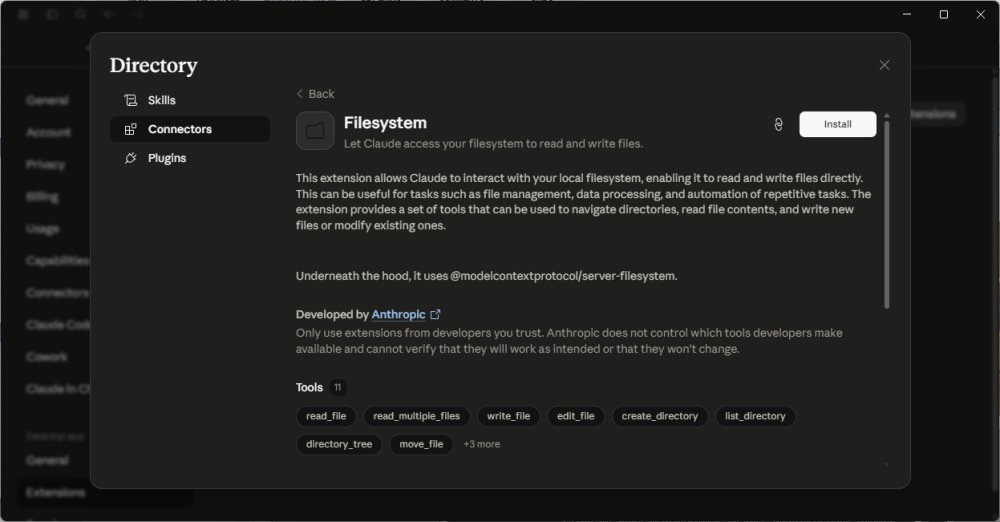The height and width of the screenshot is (522, 1000).
Task: Minimize the application window
Action: [x=907, y=14]
